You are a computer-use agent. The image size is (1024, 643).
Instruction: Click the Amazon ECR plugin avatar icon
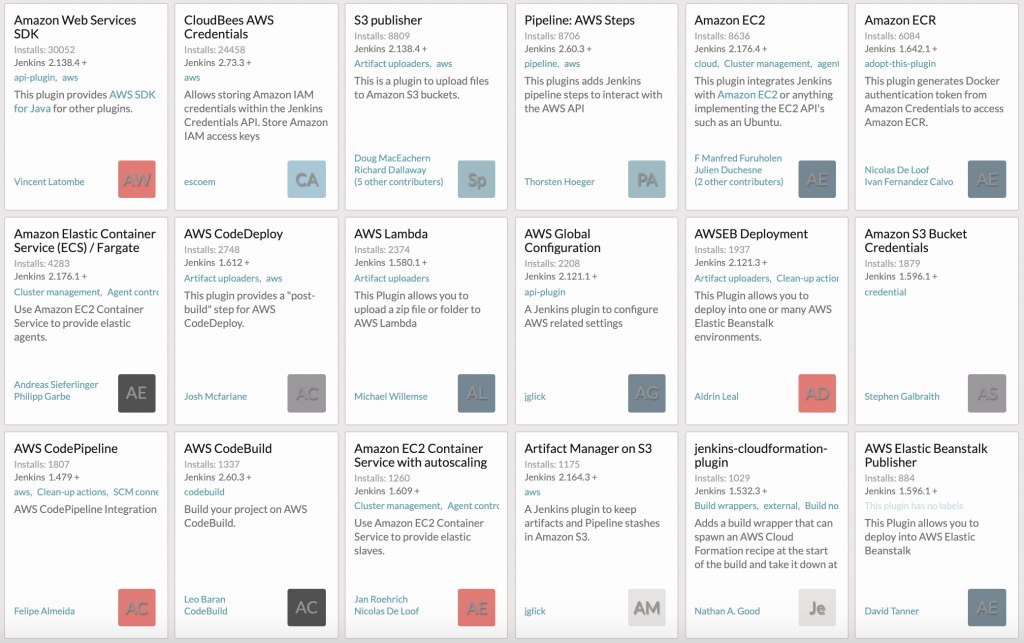[986, 179]
